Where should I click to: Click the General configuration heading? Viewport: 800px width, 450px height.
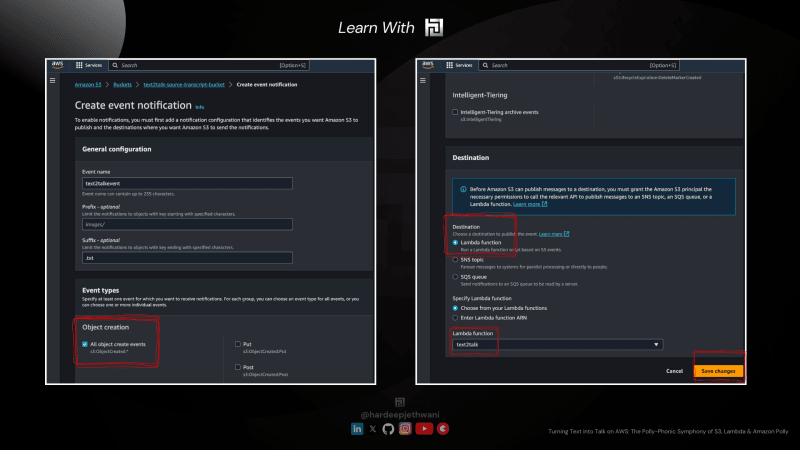pos(117,149)
